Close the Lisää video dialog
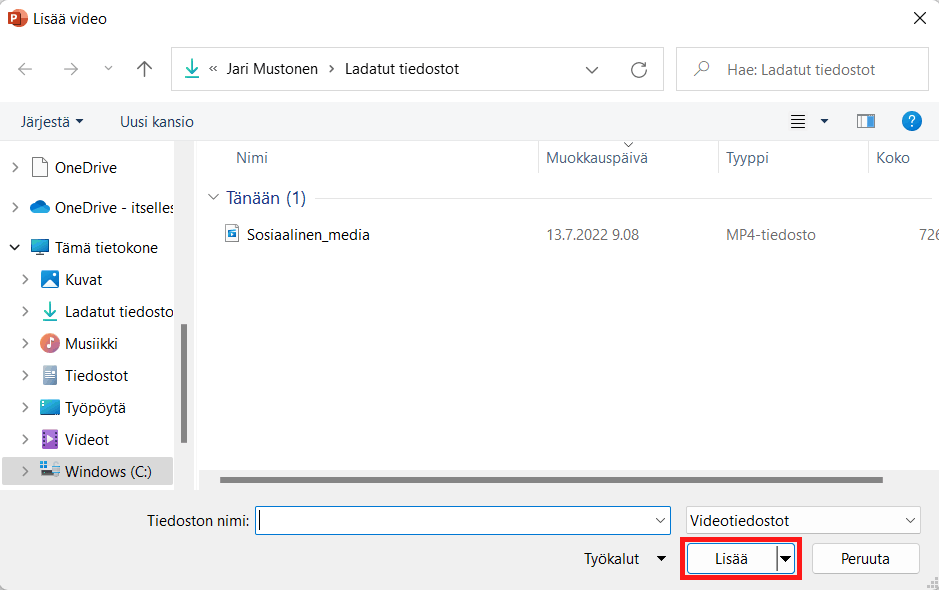Viewport: 939px width, 590px height. pyautogui.click(x=920, y=19)
